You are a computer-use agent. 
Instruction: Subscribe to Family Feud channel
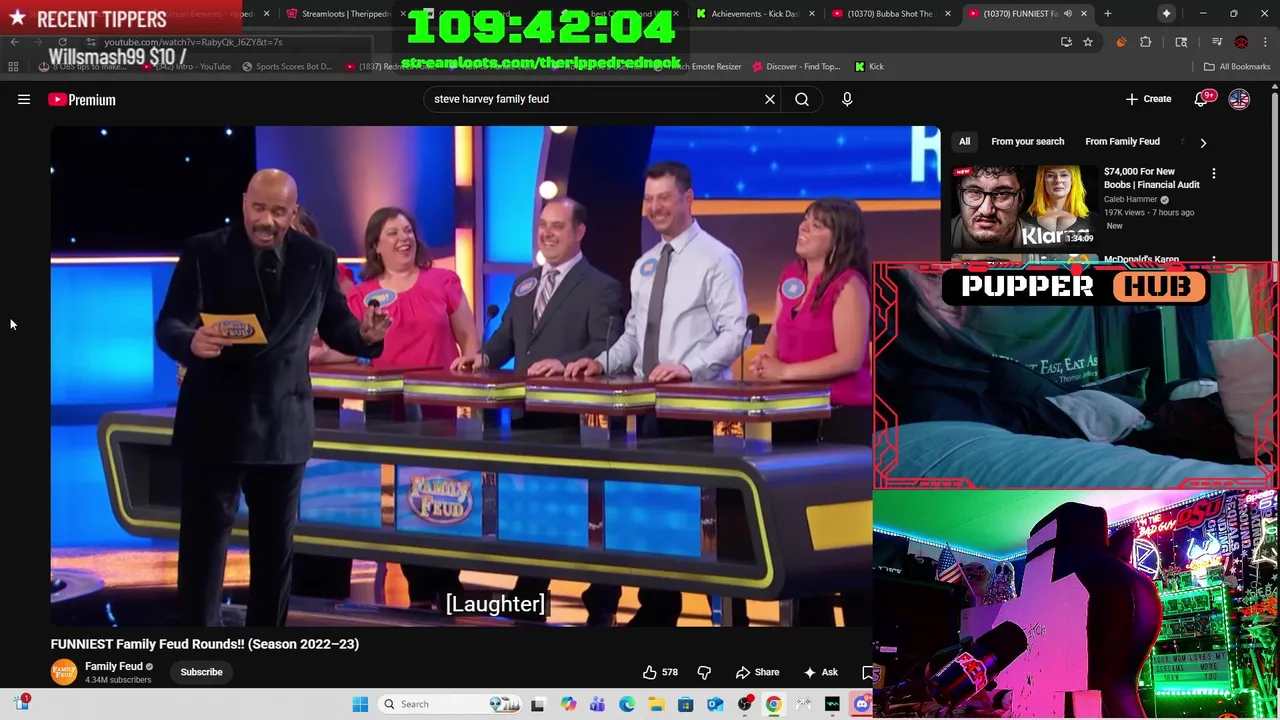point(201,672)
